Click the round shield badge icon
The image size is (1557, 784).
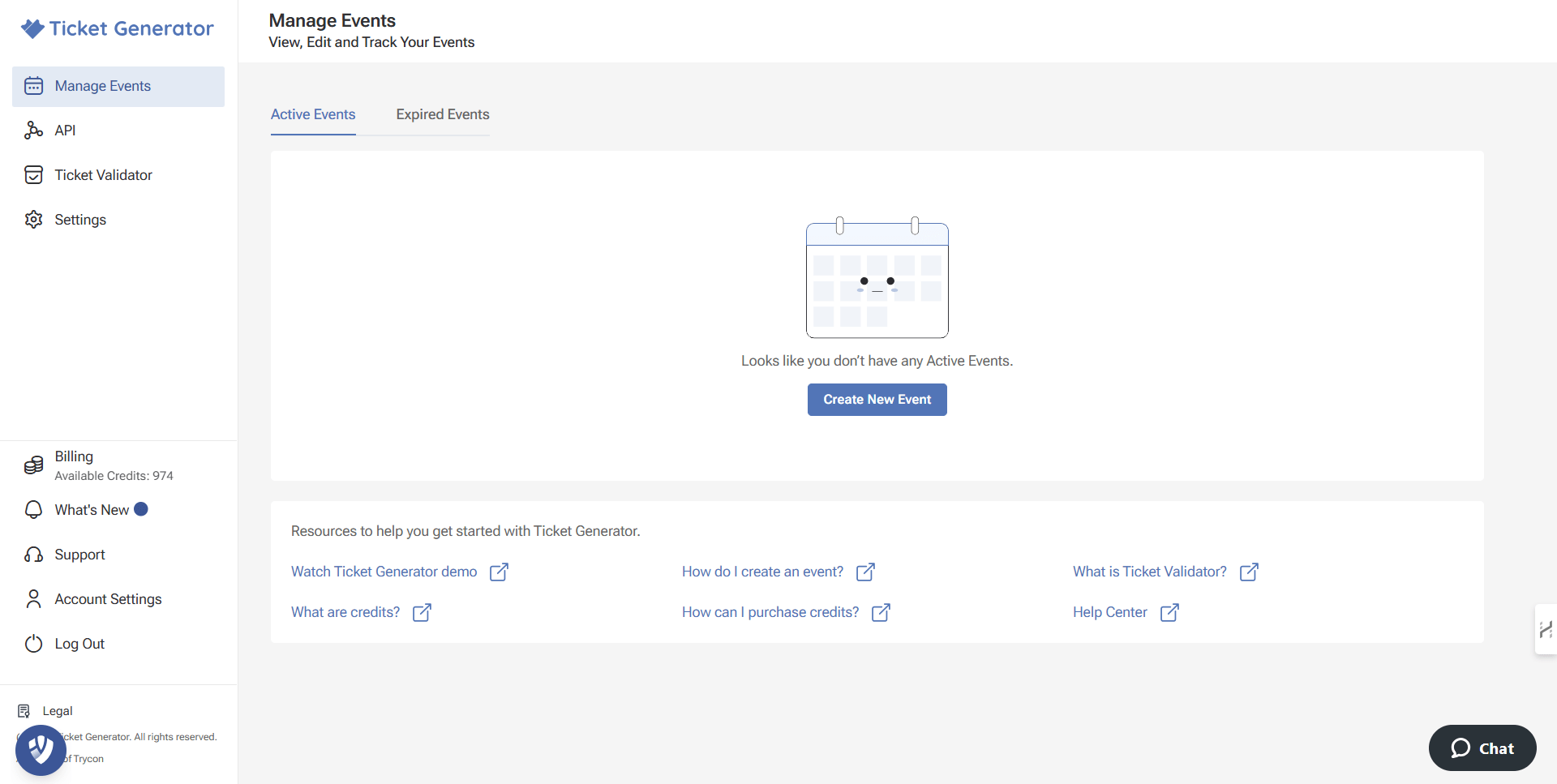click(x=41, y=750)
